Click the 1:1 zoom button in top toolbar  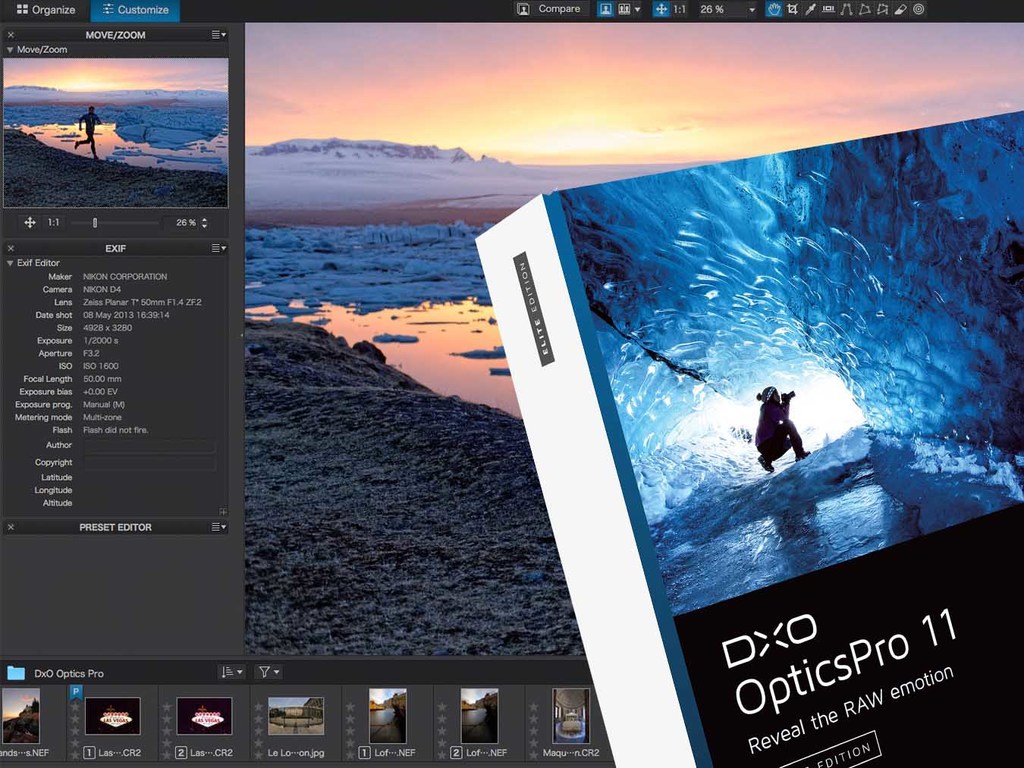679,10
